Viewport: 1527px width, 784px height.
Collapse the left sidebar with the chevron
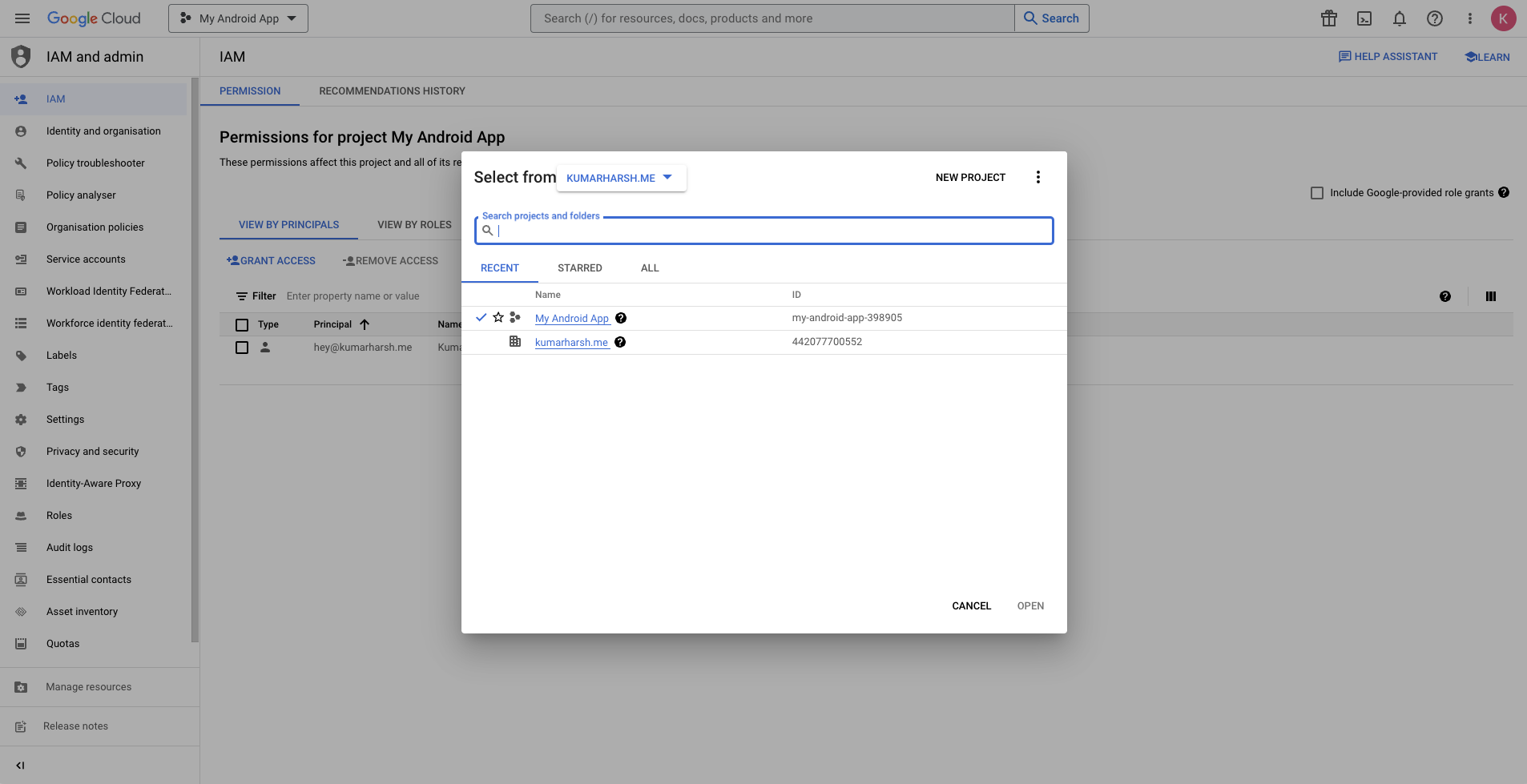click(x=20, y=765)
